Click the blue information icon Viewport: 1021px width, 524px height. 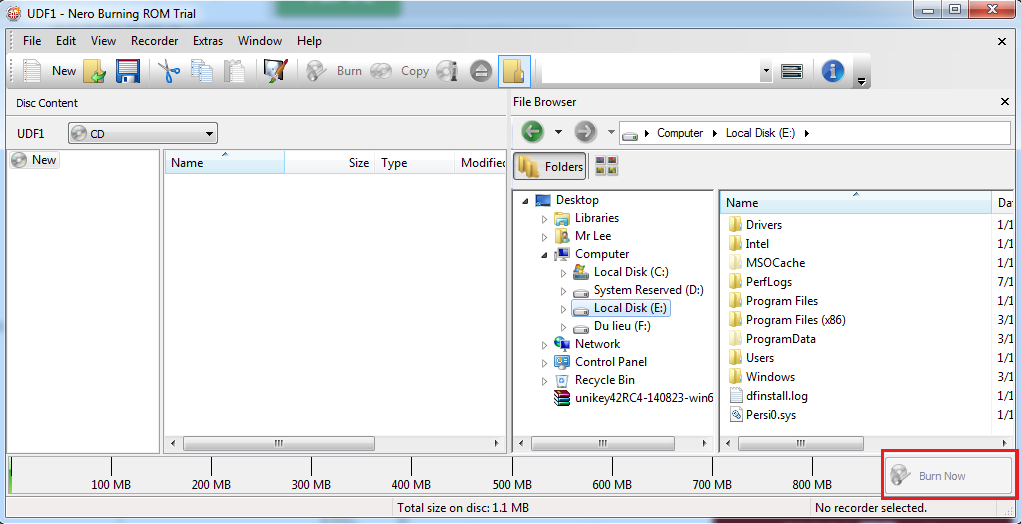pyautogui.click(x=832, y=71)
